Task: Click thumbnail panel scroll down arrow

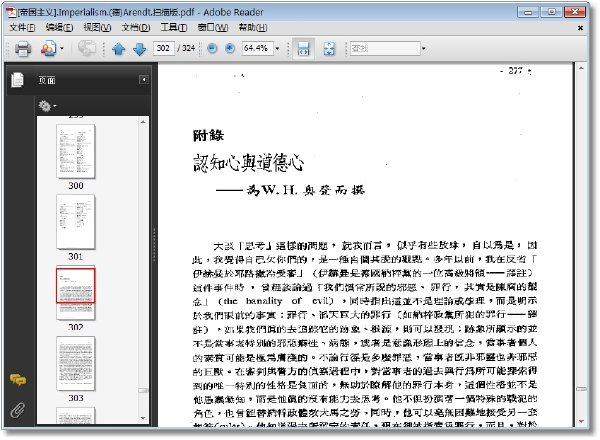Action: (x=143, y=418)
